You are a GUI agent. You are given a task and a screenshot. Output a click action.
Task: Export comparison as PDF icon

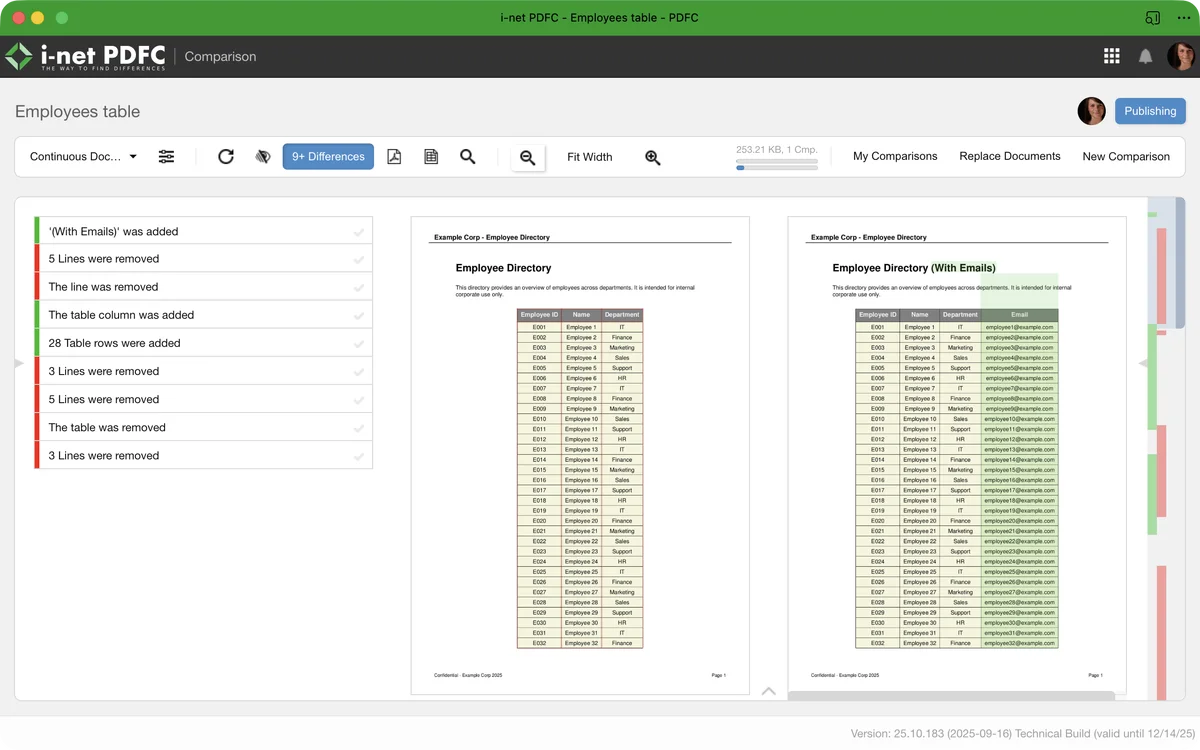tap(394, 157)
